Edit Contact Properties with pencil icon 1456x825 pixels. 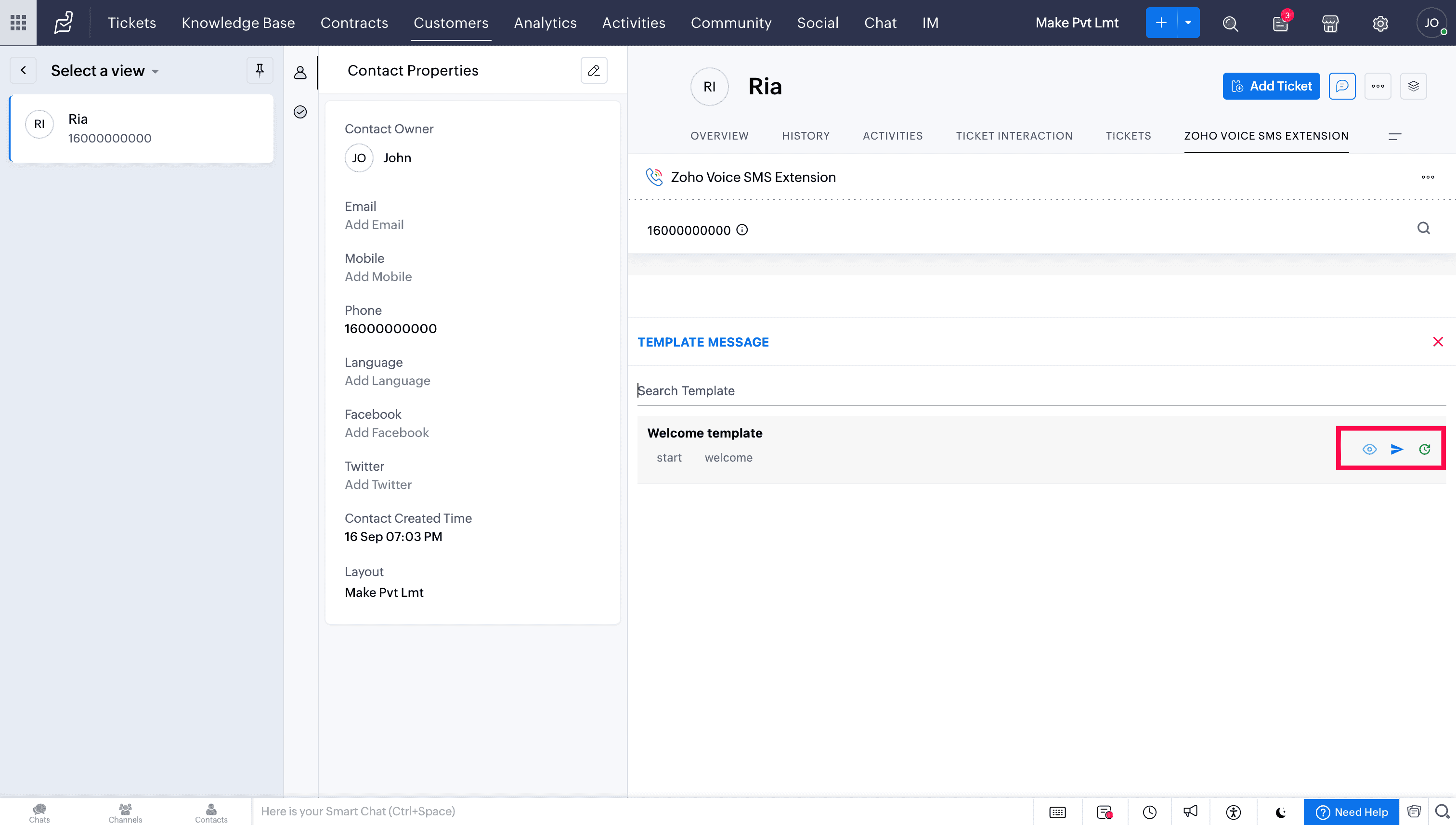point(593,70)
